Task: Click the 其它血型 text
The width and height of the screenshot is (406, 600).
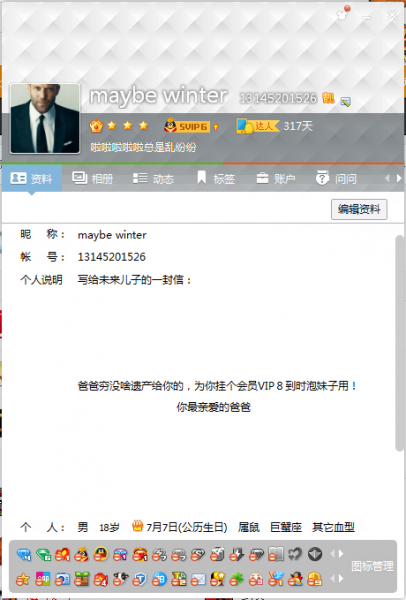Action: pos(333,527)
